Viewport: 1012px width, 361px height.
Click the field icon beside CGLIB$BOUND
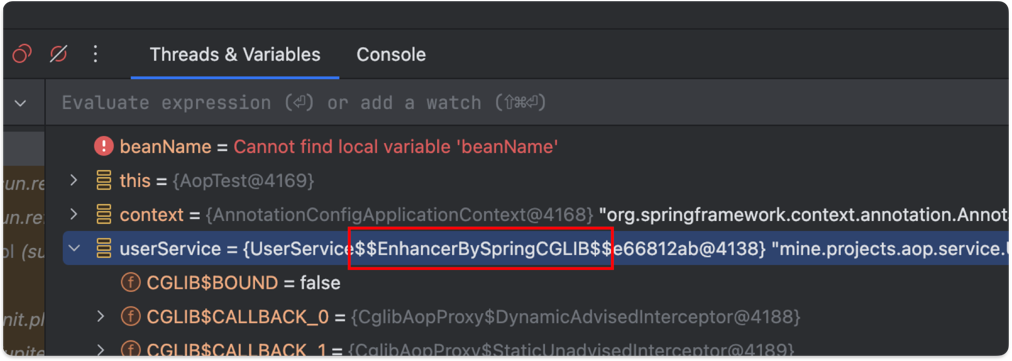[130, 283]
